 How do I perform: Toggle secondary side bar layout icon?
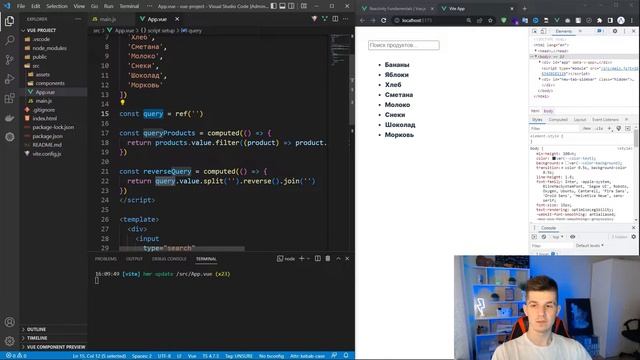(x=291, y=6)
